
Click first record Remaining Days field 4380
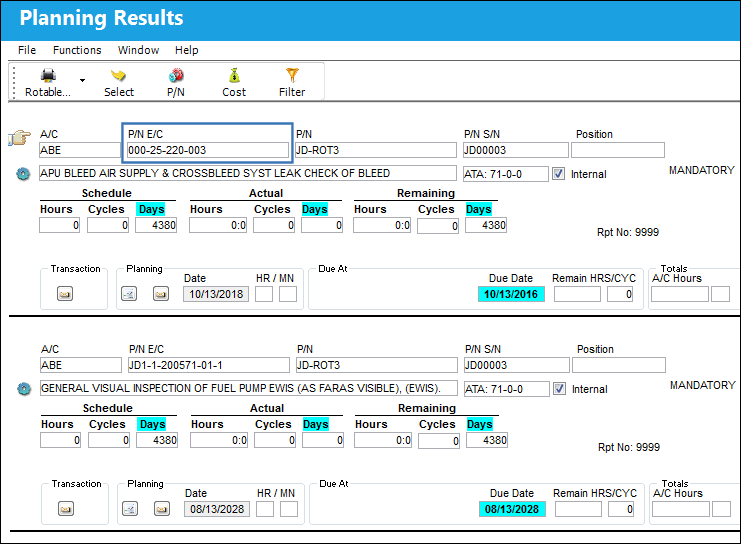(486, 225)
